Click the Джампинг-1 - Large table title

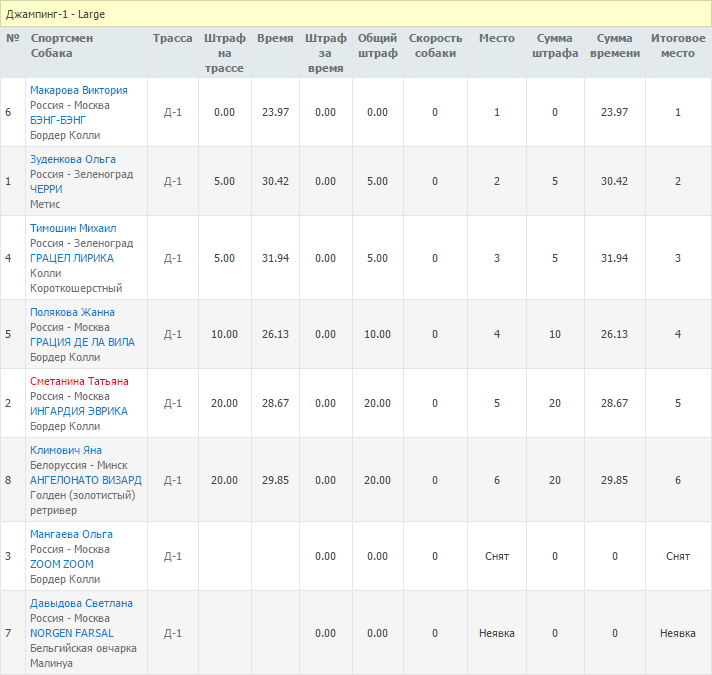coord(55,14)
